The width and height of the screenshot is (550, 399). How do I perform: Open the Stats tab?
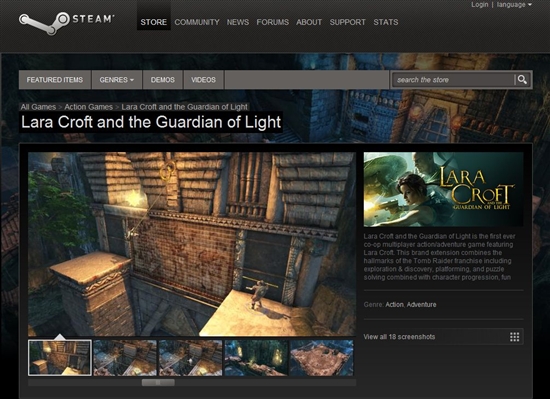386,22
